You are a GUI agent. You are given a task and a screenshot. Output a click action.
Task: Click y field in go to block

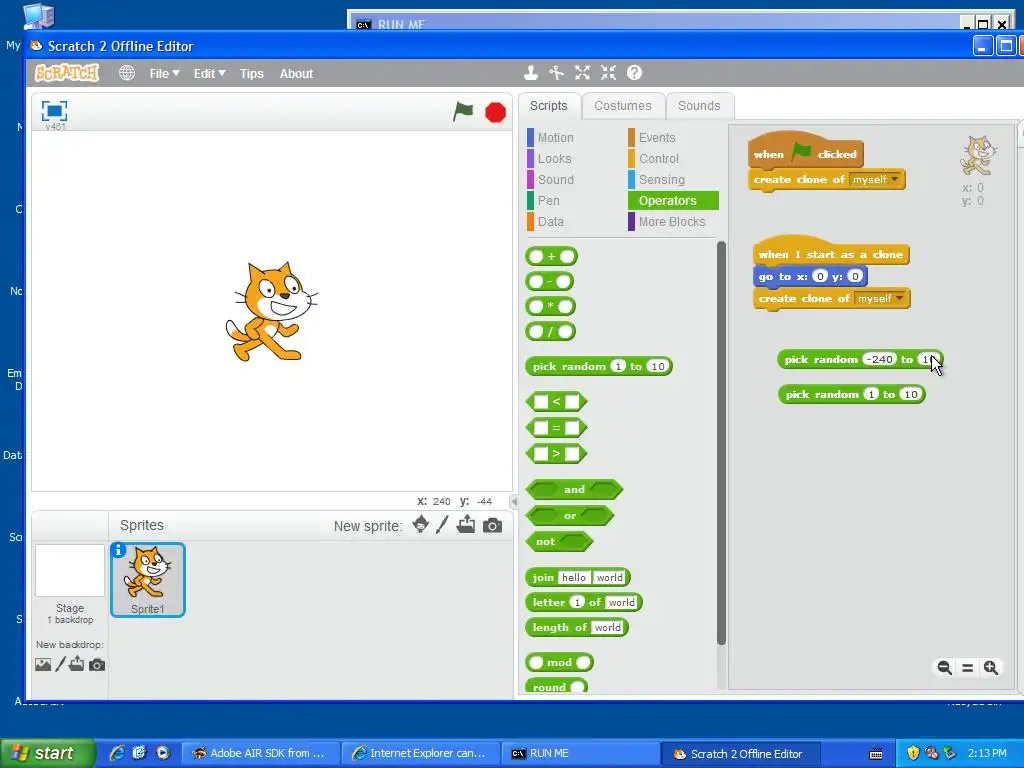tap(855, 276)
